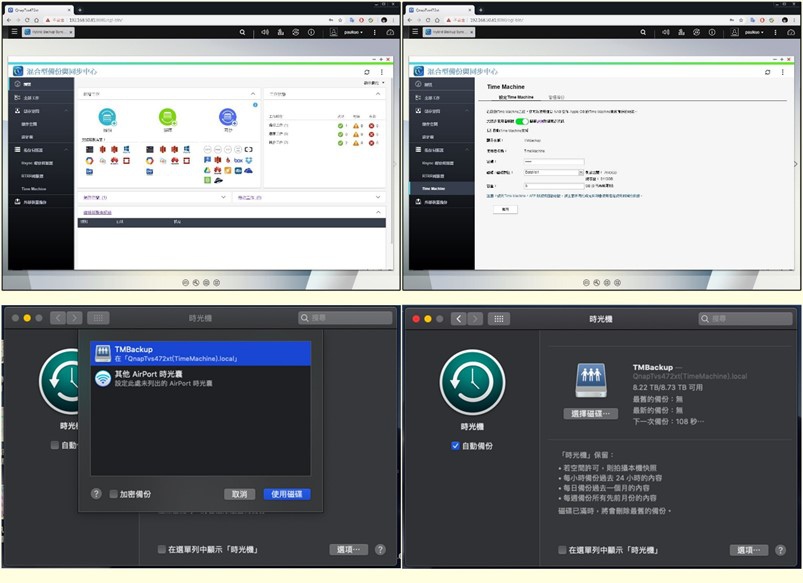Image resolution: width=803 pixels, height=583 pixels.
Task: Uncheck 自動備份 in the Mac Time Machine preferences
Action: pyautogui.click(x=455, y=446)
